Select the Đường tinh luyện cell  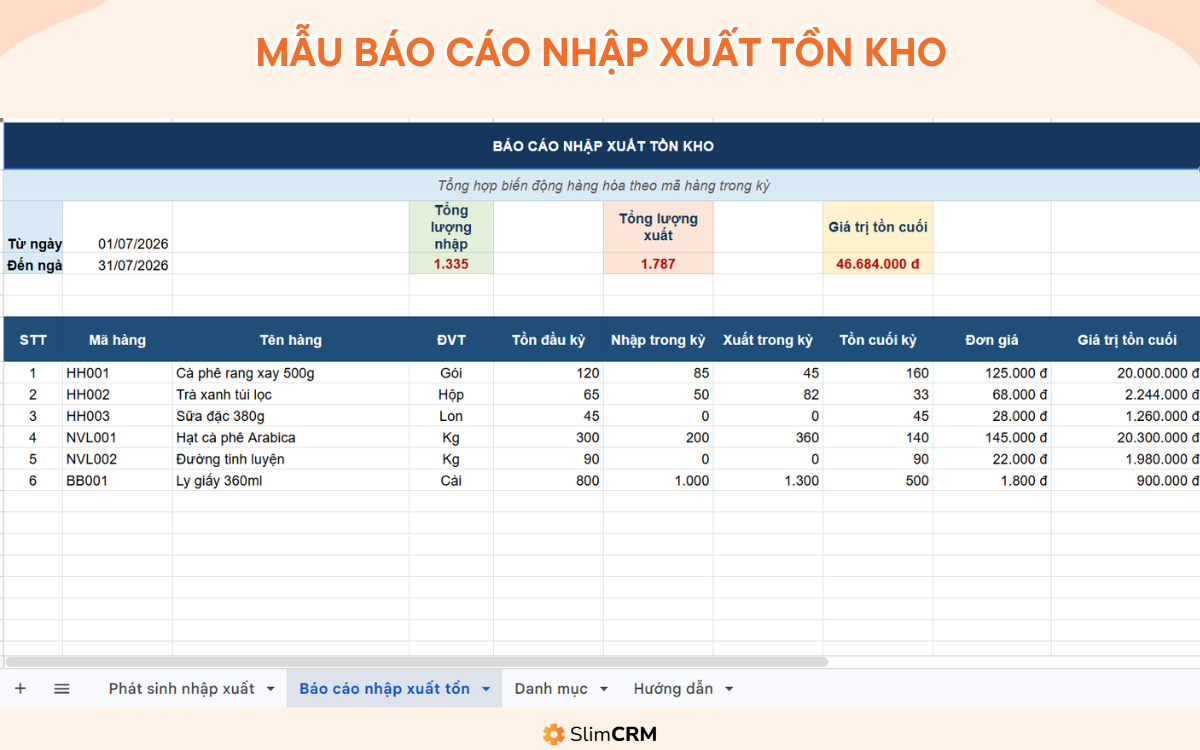[x=291, y=459]
